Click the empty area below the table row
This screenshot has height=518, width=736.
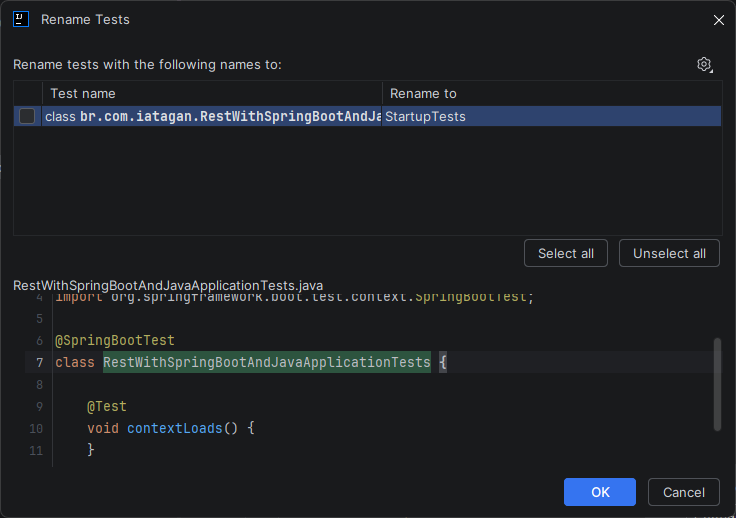tap(366, 180)
